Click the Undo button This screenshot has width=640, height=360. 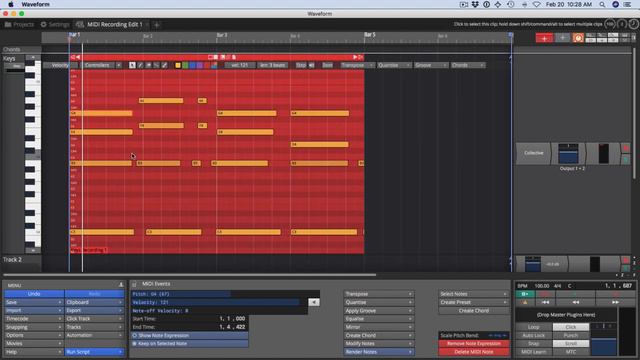(x=34, y=294)
